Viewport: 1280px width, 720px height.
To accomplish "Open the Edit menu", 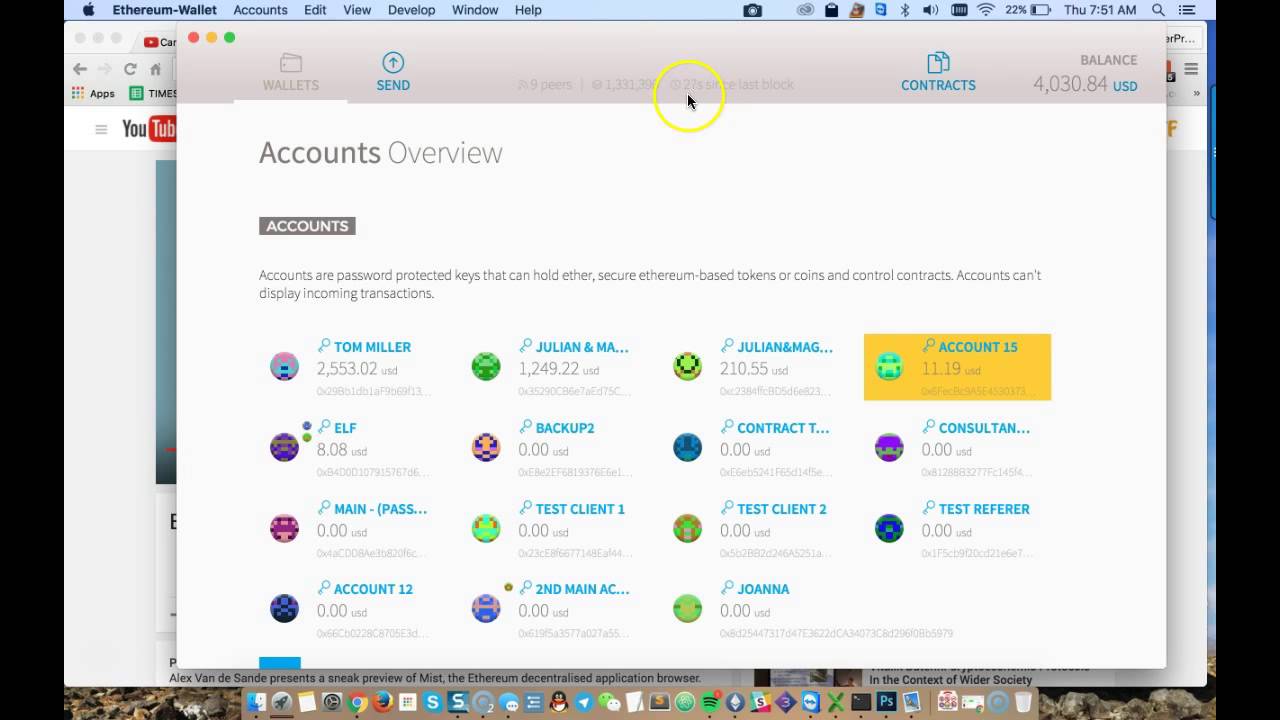I will coord(315,10).
